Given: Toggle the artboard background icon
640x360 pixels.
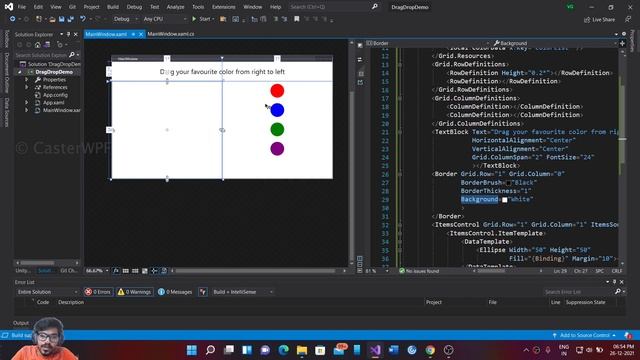Looking at the screenshot, I should point(144,271).
